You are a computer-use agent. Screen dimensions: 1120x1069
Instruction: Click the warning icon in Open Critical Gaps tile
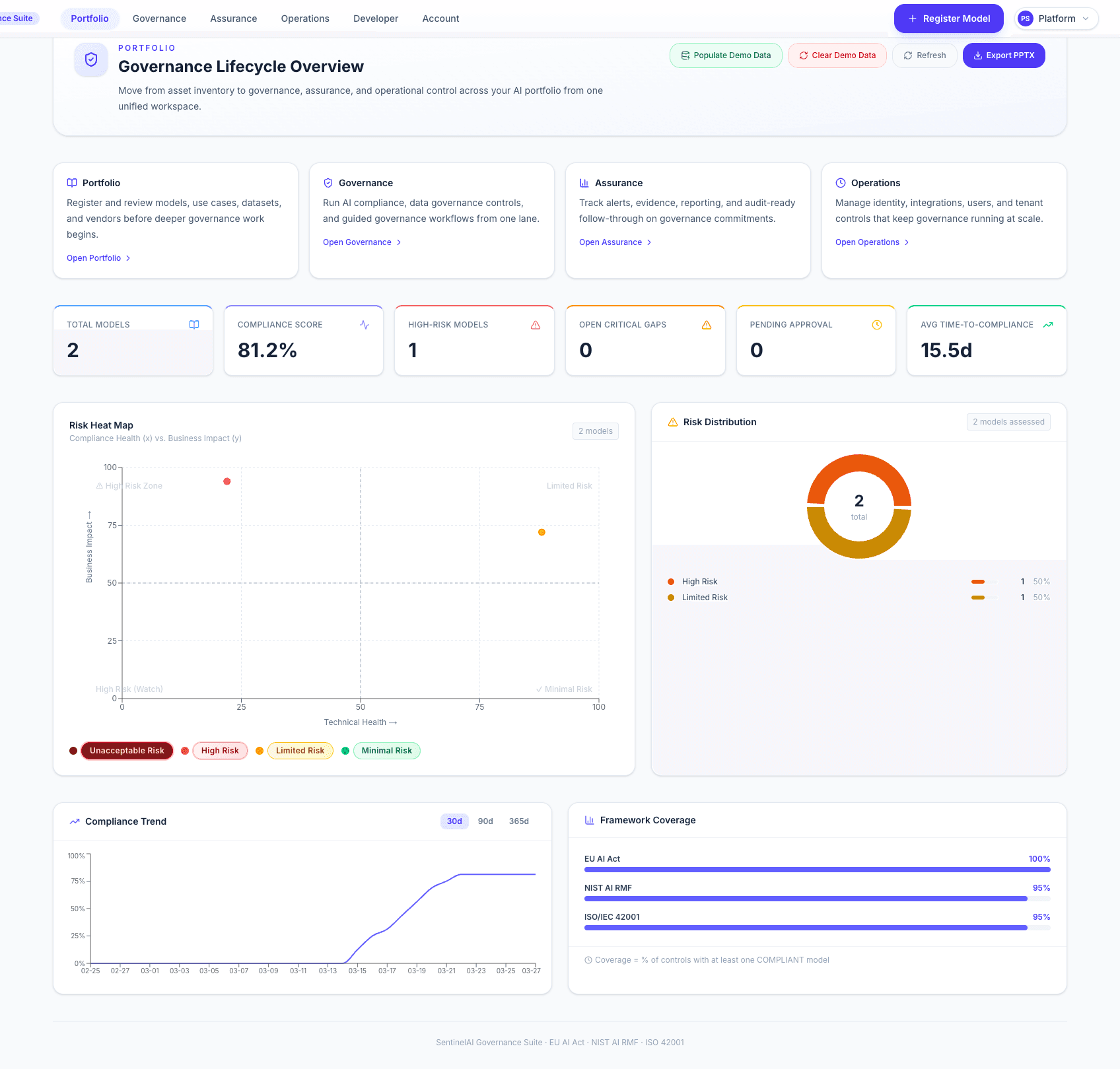(707, 325)
